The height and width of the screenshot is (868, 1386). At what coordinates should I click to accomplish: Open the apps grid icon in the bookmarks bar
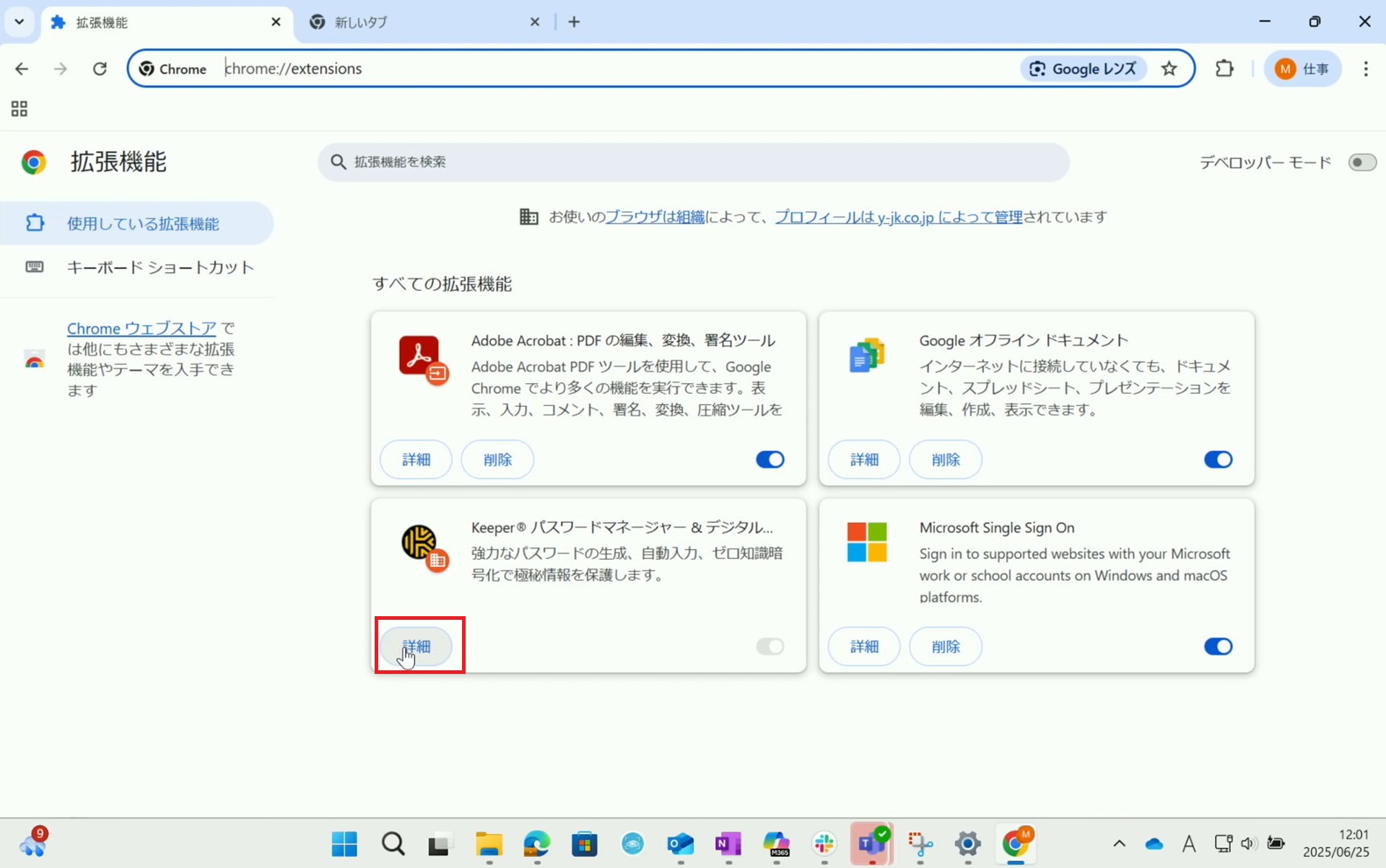(19, 109)
